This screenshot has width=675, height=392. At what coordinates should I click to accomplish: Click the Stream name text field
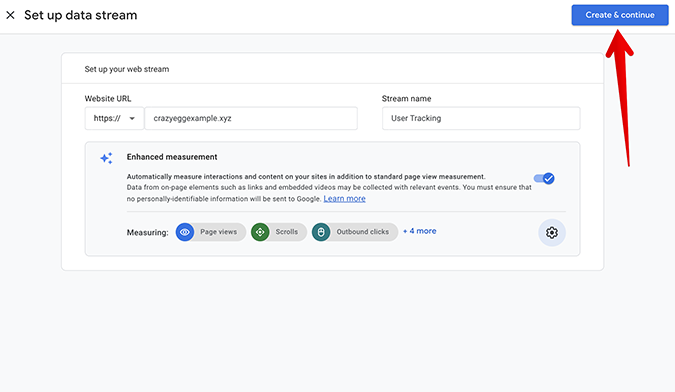pos(481,118)
